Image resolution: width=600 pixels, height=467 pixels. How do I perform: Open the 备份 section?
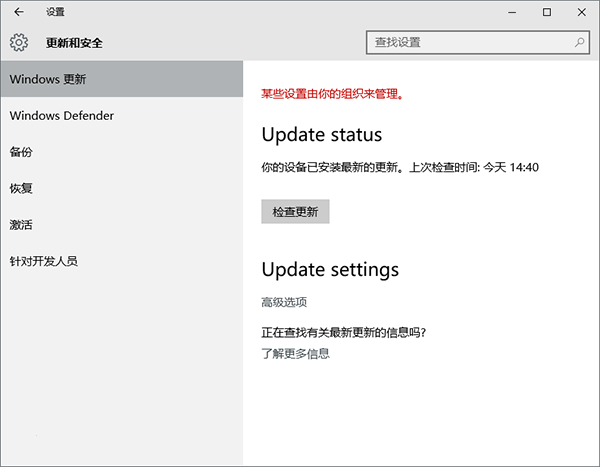click(122, 152)
